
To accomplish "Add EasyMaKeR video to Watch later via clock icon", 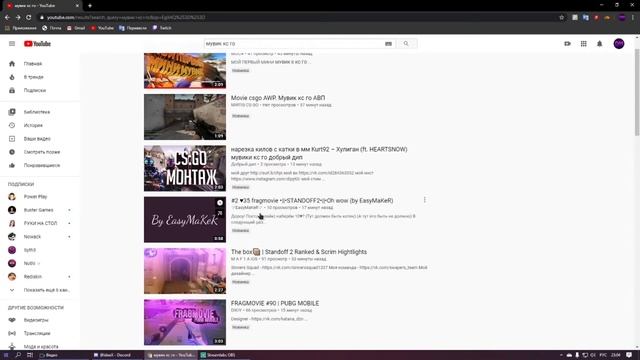I will 220,203.
